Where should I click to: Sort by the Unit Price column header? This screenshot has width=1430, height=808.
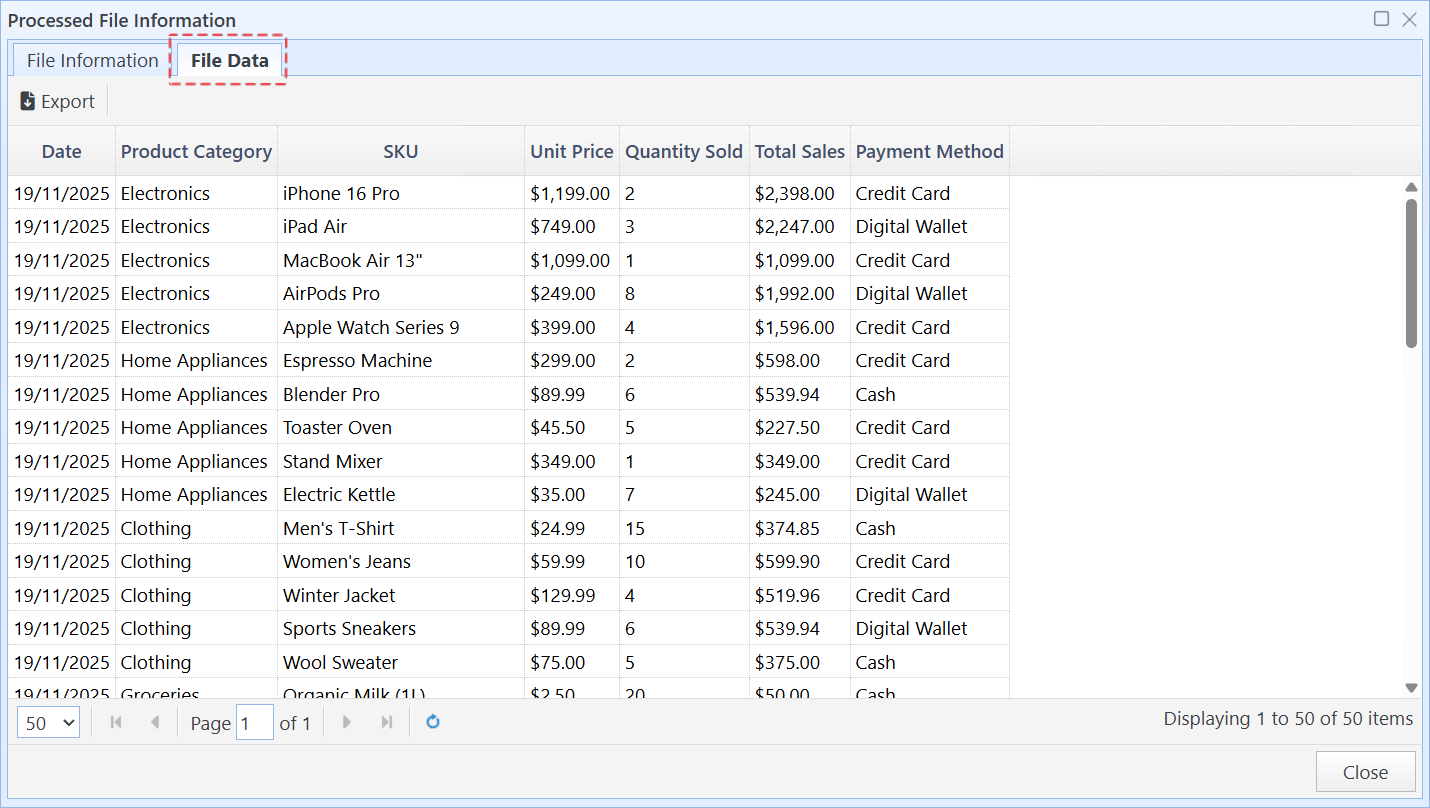tap(571, 151)
